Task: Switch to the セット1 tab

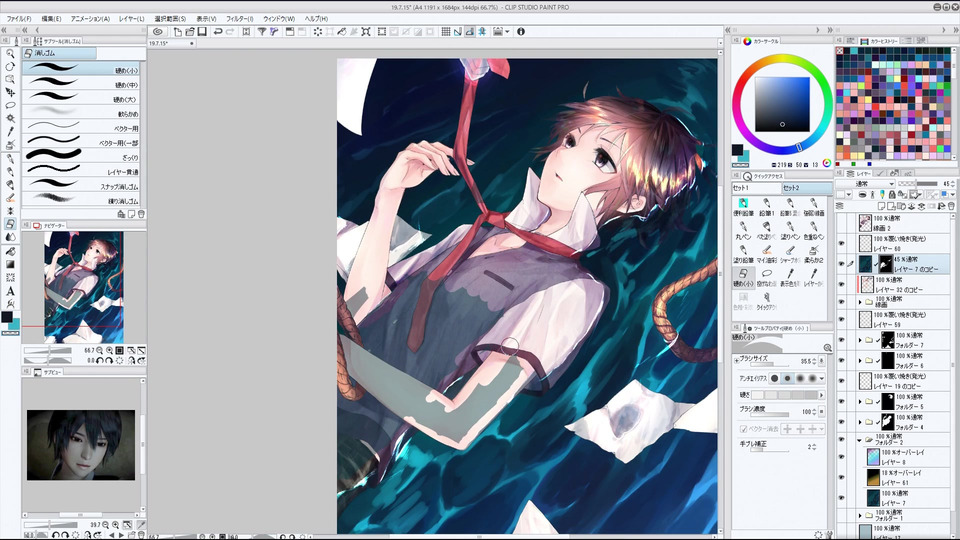Action: (756, 188)
